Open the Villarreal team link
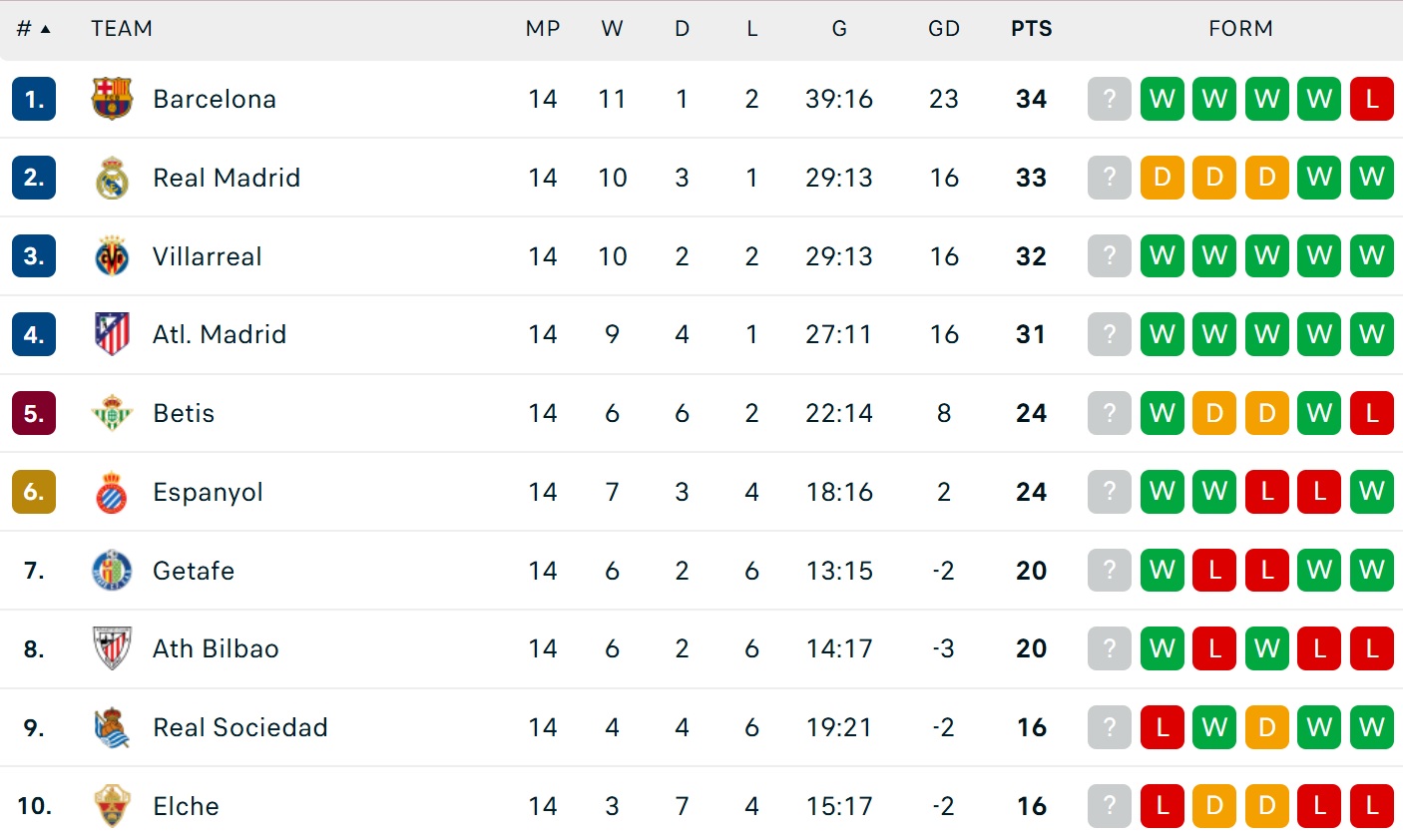 coord(207,256)
